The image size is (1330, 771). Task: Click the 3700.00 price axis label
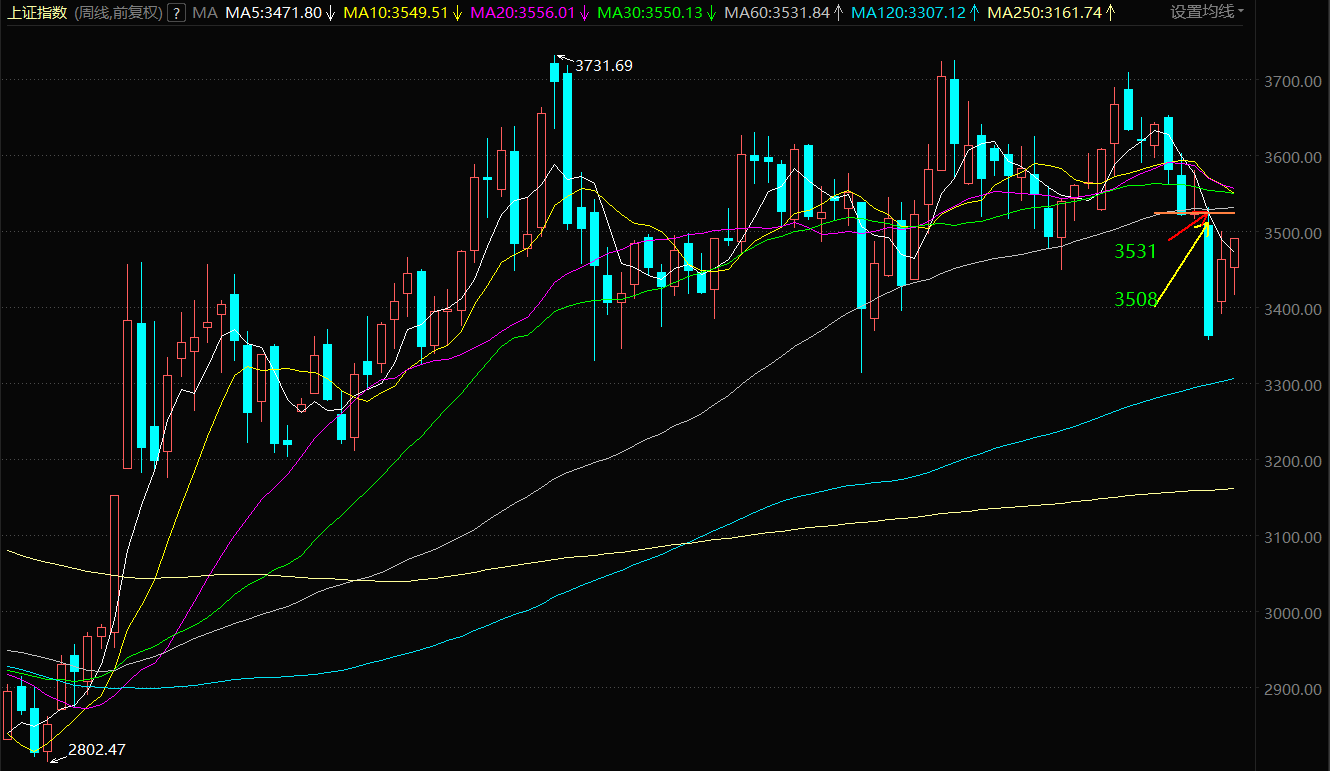[1293, 81]
